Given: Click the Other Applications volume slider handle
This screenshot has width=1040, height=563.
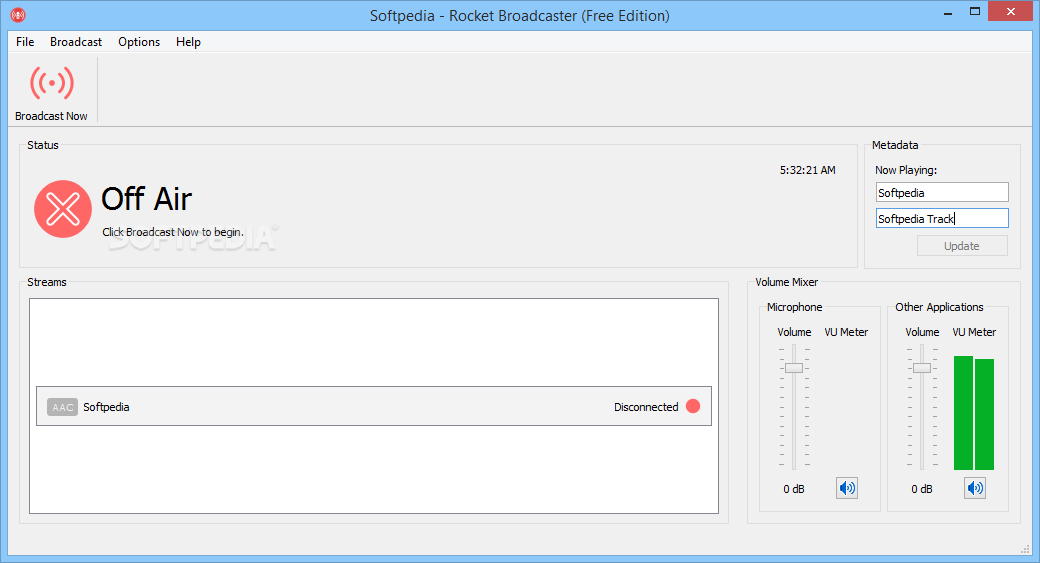Looking at the screenshot, I should 922,368.
